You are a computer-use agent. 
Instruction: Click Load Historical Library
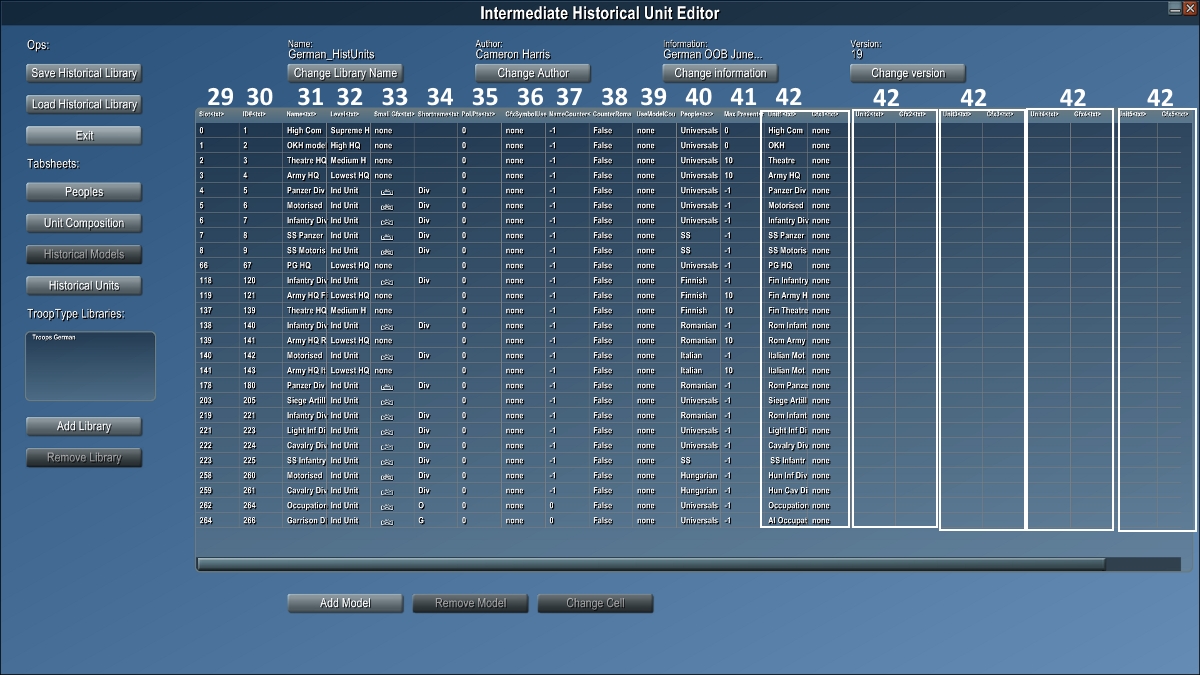(84, 104)
